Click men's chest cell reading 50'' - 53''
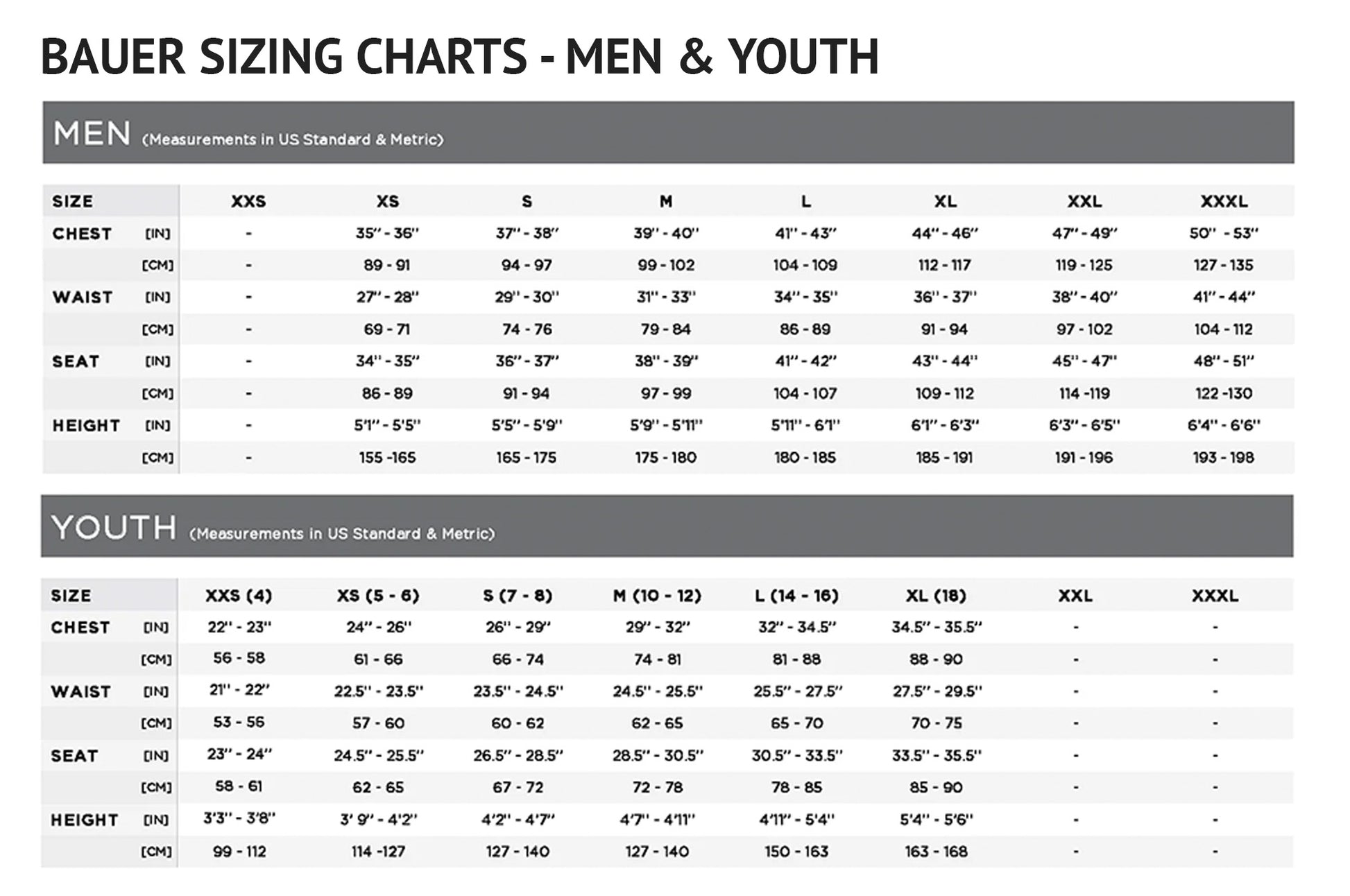The image size is (1350, 896). pyautogui.click(x=1224, y=234)
